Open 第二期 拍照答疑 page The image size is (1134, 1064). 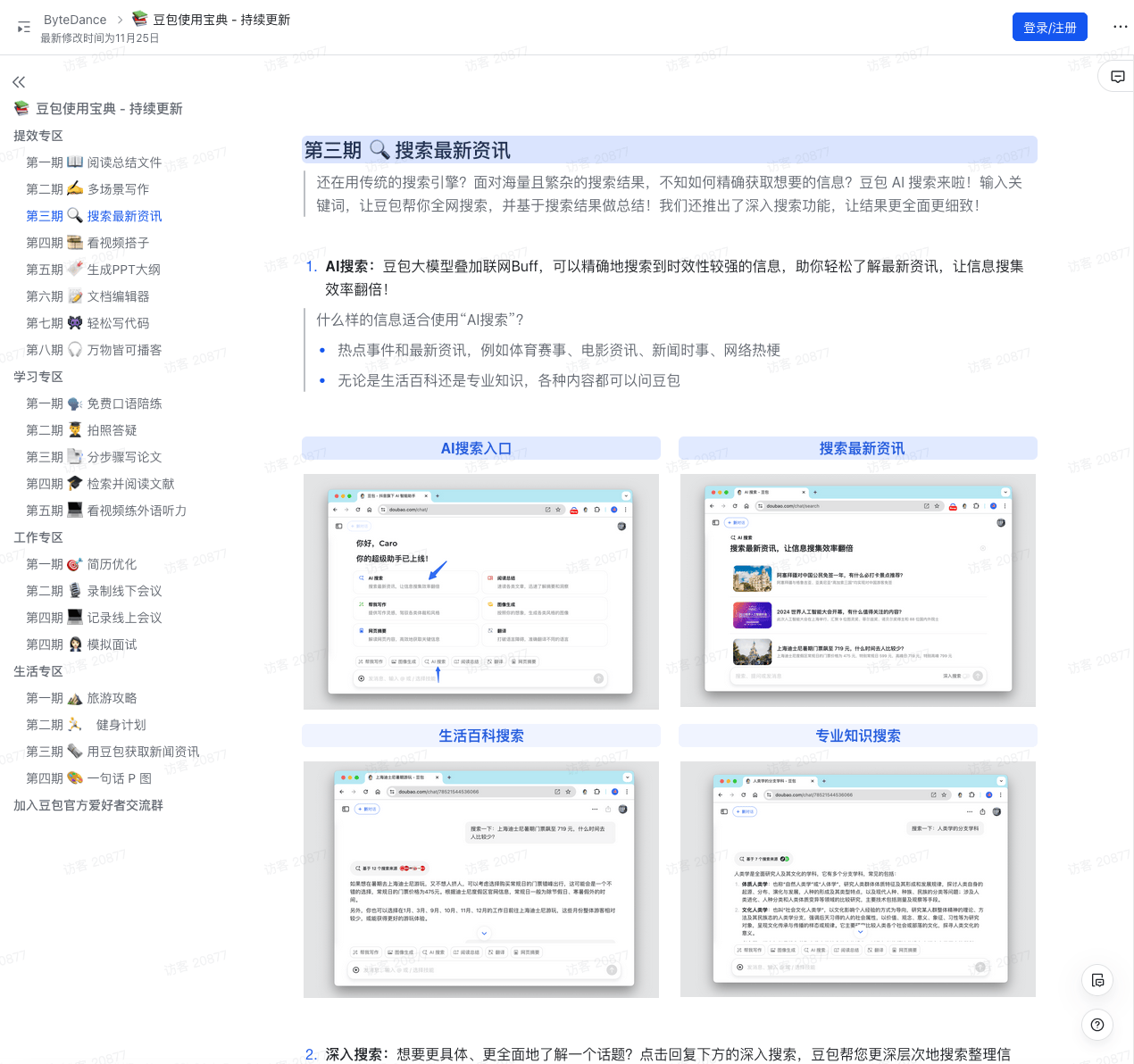pyautogui.click(x=81, y=430)
